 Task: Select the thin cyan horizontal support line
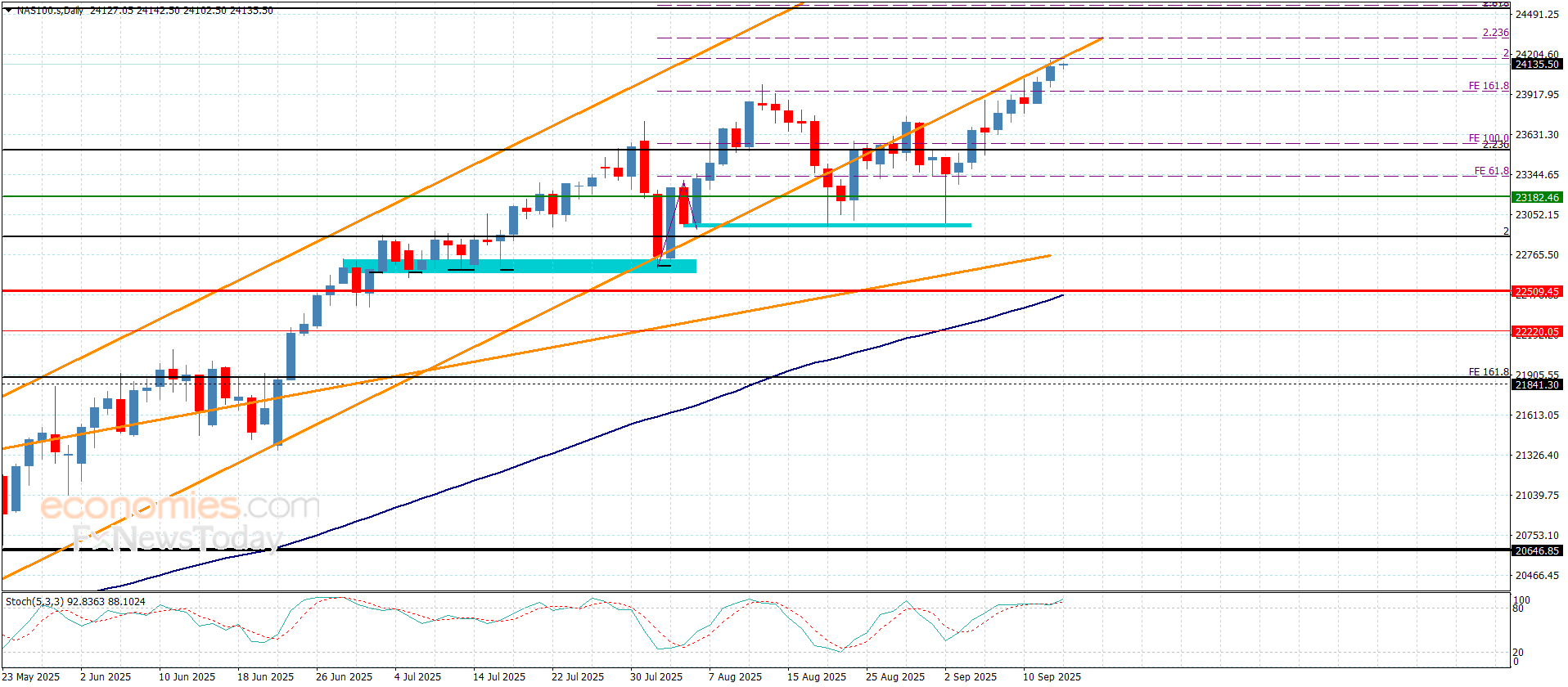click(x=827, y=225)
